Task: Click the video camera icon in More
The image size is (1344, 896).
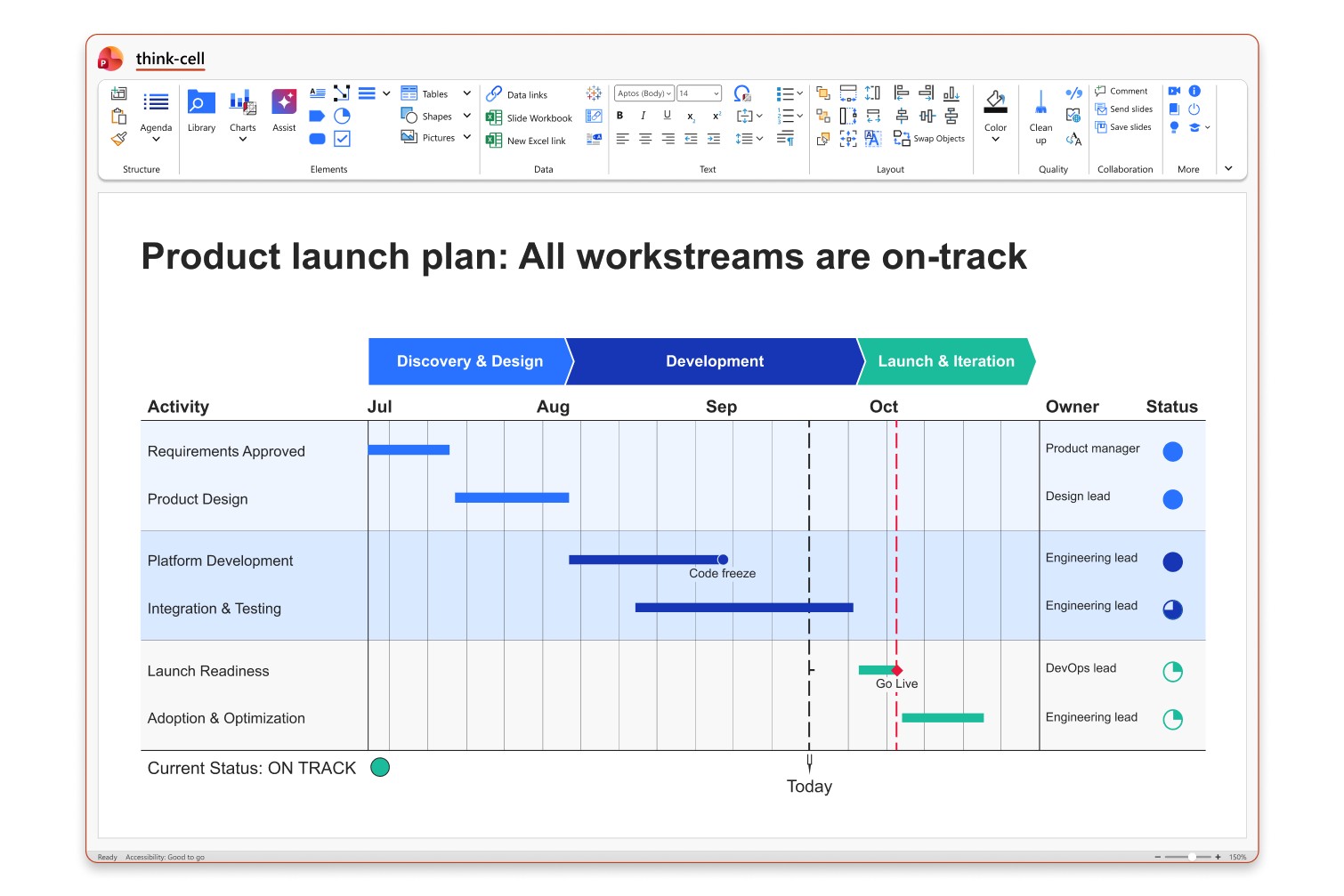Action: pyautogui.click(x=1174, y=91)
